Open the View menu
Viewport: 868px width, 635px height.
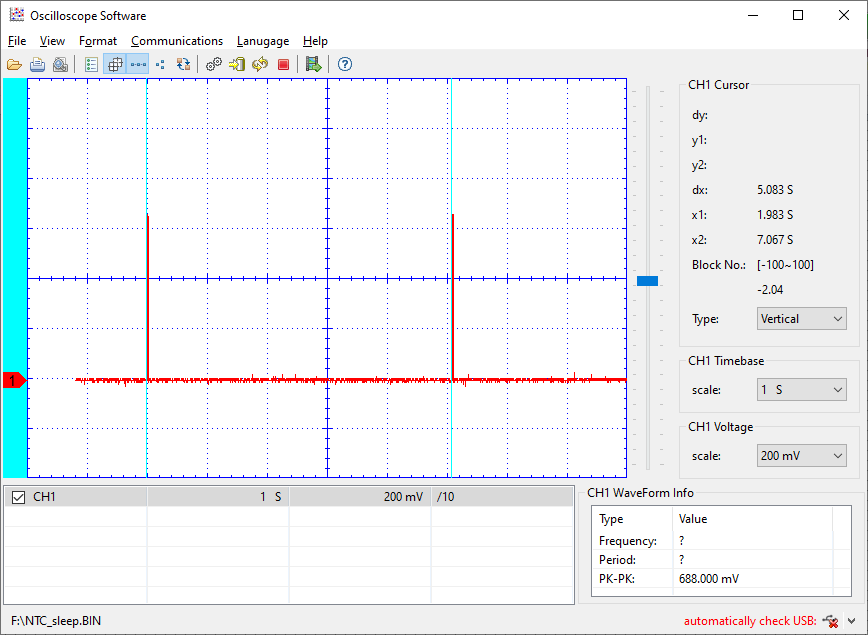click(52, 41)
